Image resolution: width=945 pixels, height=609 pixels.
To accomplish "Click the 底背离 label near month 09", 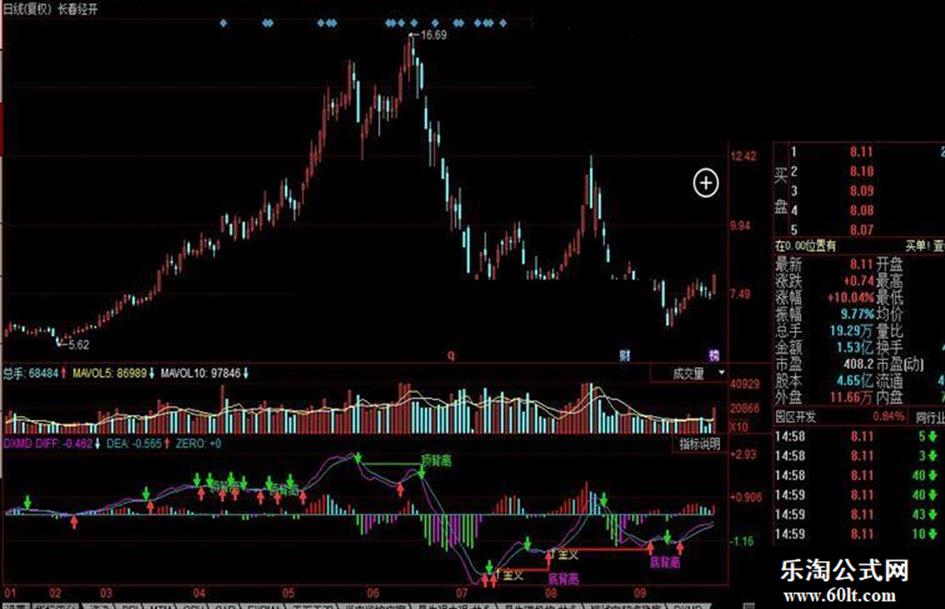I will pos(665,563).
